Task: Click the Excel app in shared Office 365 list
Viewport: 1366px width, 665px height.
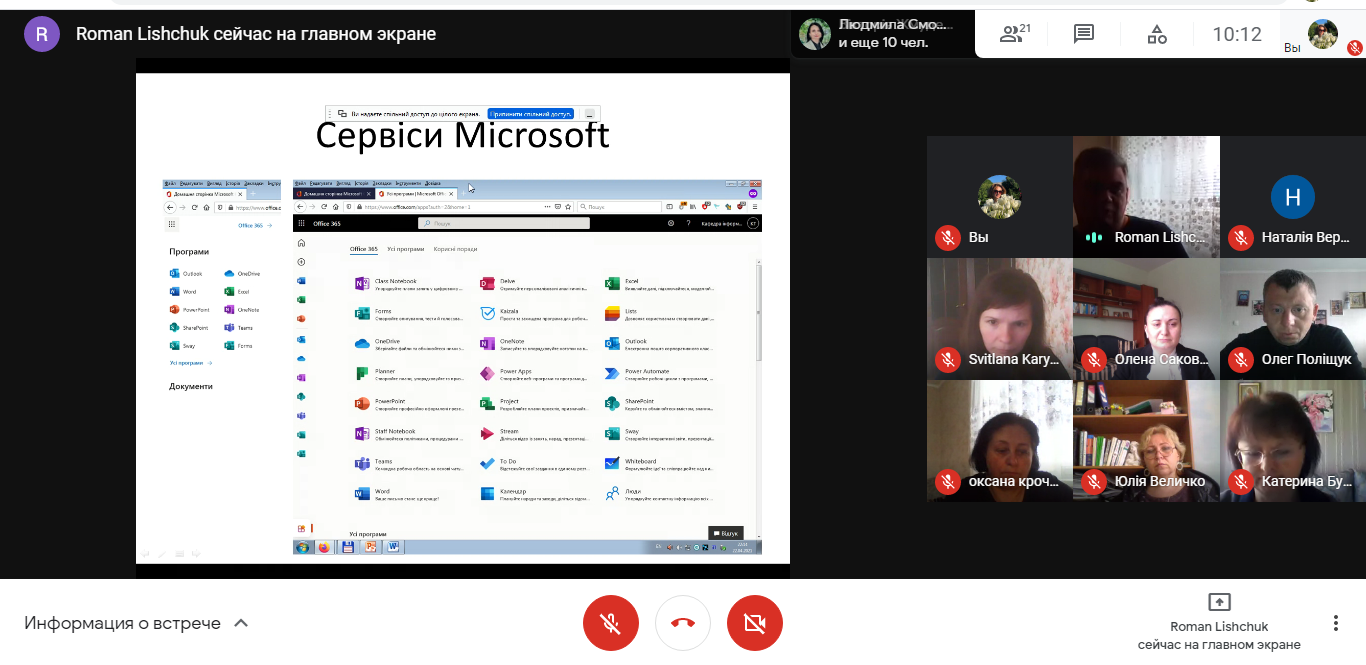Action: (x=658, y=284)
